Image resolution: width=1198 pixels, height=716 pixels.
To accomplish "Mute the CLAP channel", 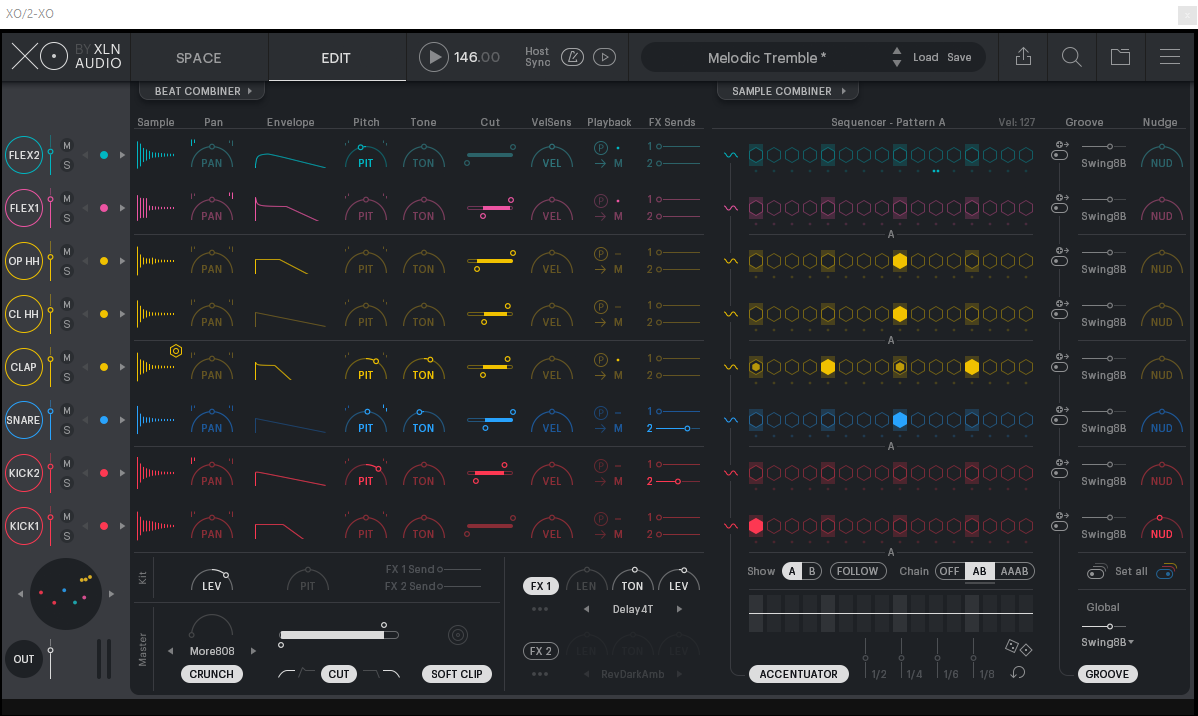I will pyautogui.click(x=66, y=358).
